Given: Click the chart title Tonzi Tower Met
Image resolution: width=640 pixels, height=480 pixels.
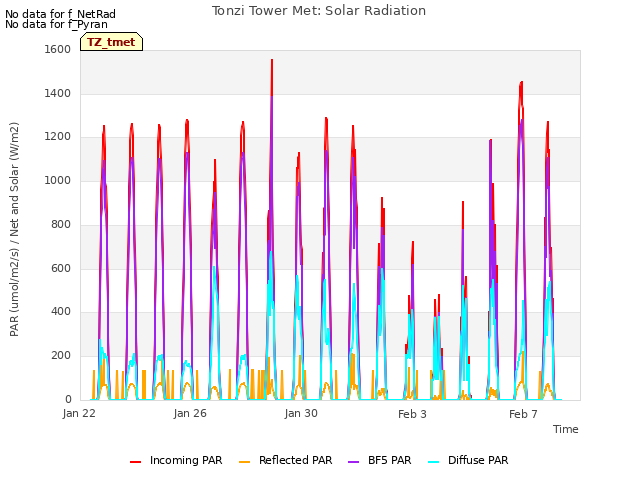Looking at the screenshot, I should pos(319,11).
